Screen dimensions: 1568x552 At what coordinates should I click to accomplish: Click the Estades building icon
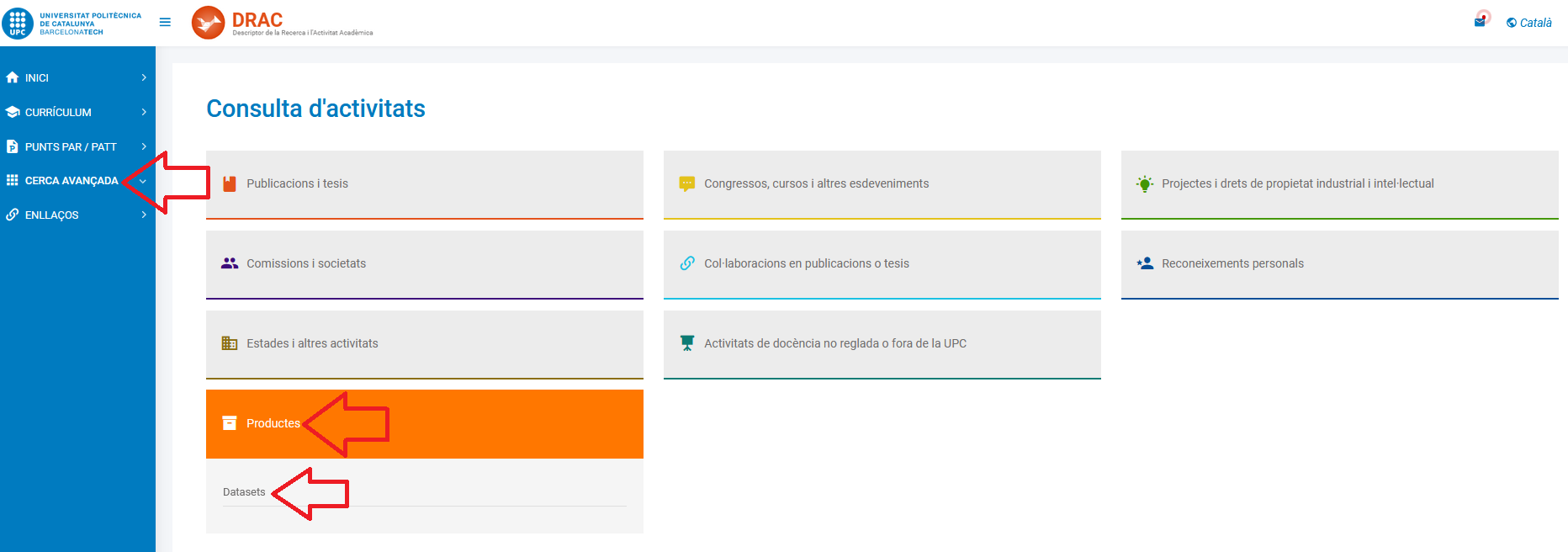(230, 343)
